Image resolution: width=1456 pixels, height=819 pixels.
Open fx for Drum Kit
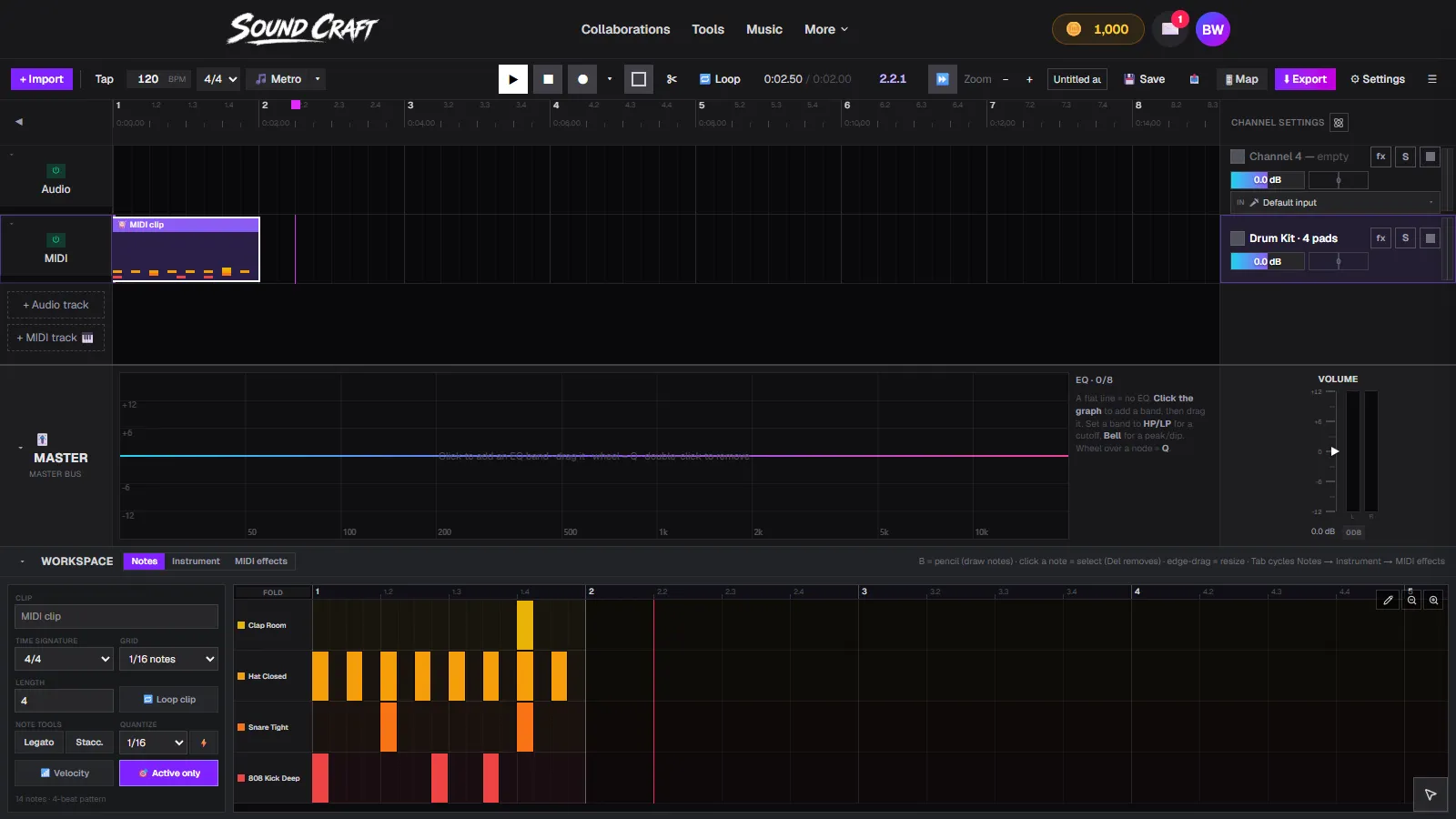(x=1380, y=238)
